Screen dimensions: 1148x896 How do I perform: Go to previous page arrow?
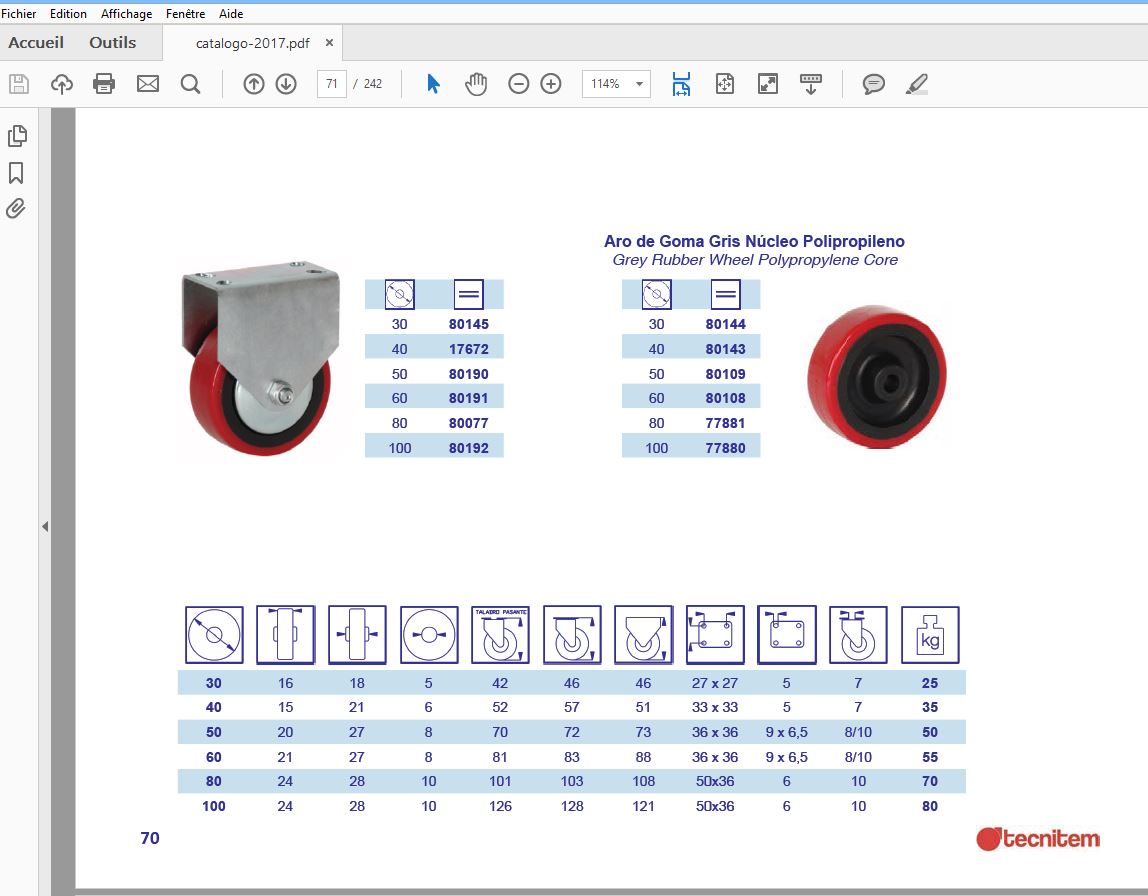(x=253, y=84)
